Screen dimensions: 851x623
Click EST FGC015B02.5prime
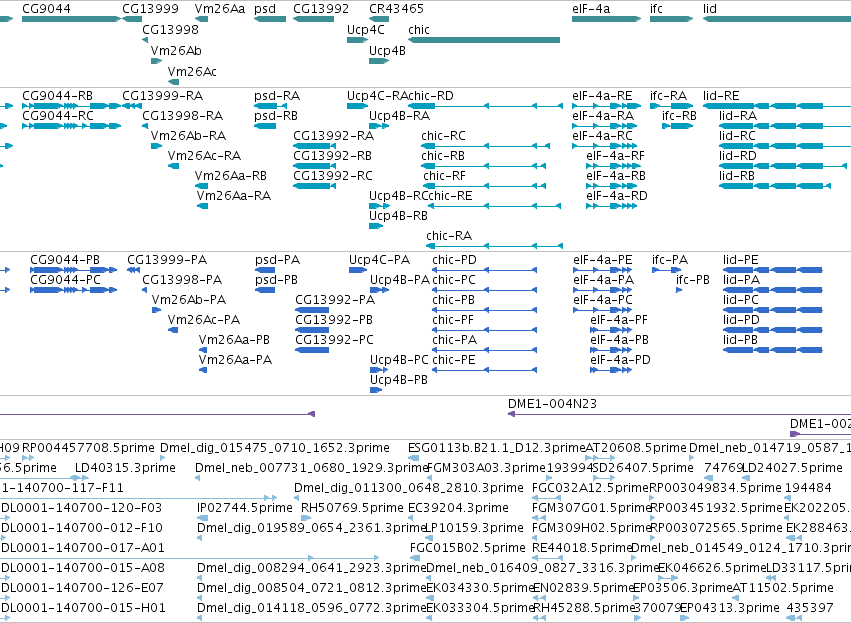(x=468, y=548)
